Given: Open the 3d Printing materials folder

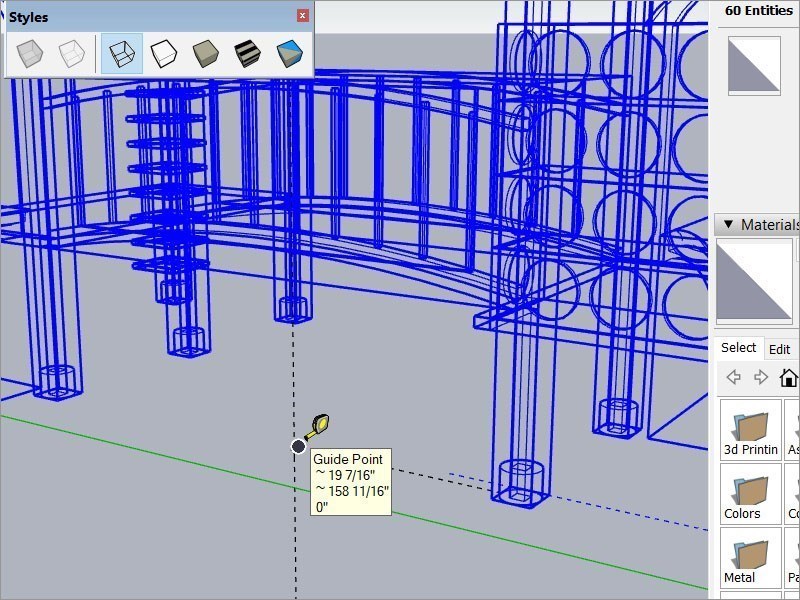Looking at the screenshot, I should [x=751, y=429].
